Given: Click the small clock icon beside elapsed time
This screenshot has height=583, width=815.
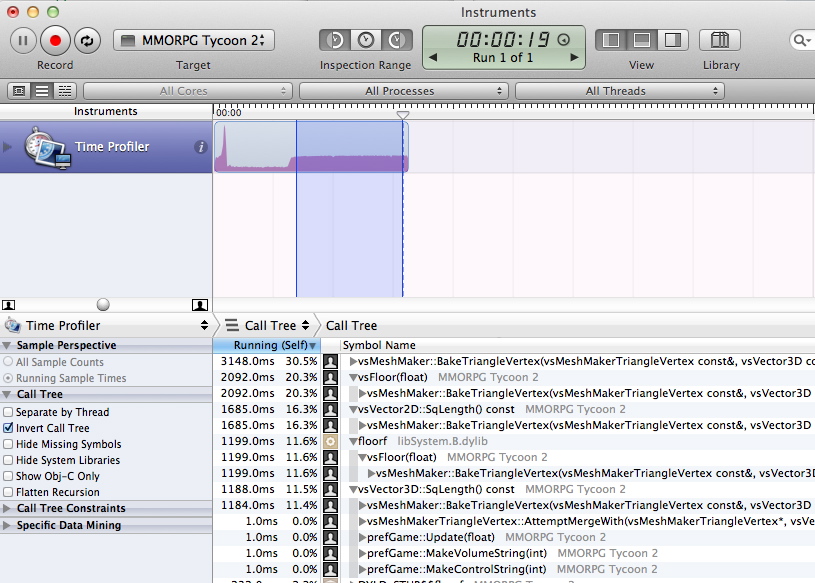Looking at the screenshot, I should pyautogui.click(x=564, y=39).
